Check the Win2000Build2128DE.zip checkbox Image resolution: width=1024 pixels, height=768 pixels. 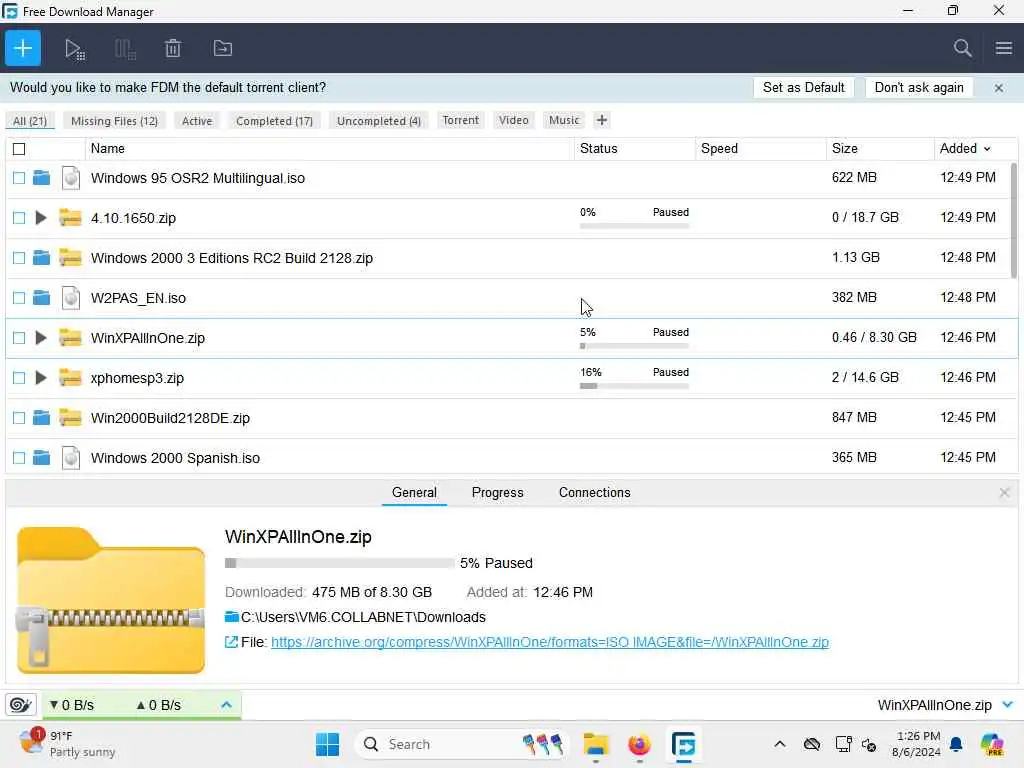click(x=19, y=418)
